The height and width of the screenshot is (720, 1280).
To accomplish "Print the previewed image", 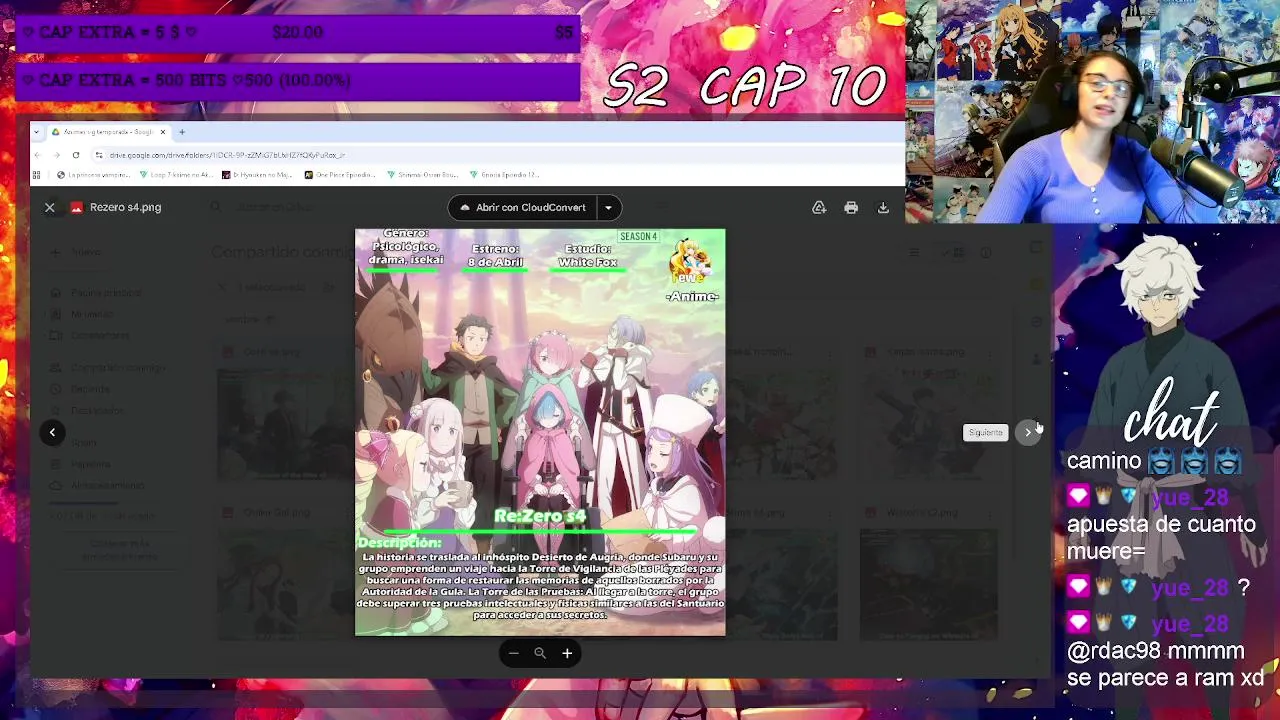I will (x=851, y=207).
